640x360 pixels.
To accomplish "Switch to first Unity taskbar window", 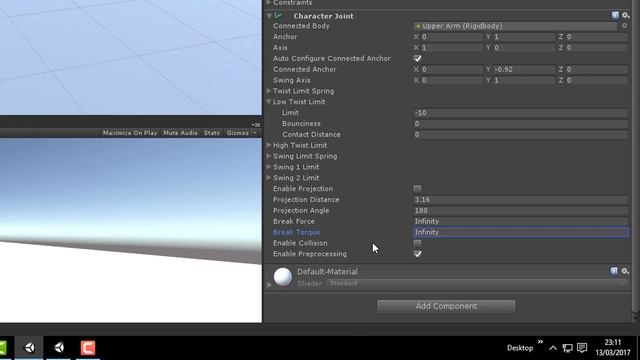I will (29, 348).
